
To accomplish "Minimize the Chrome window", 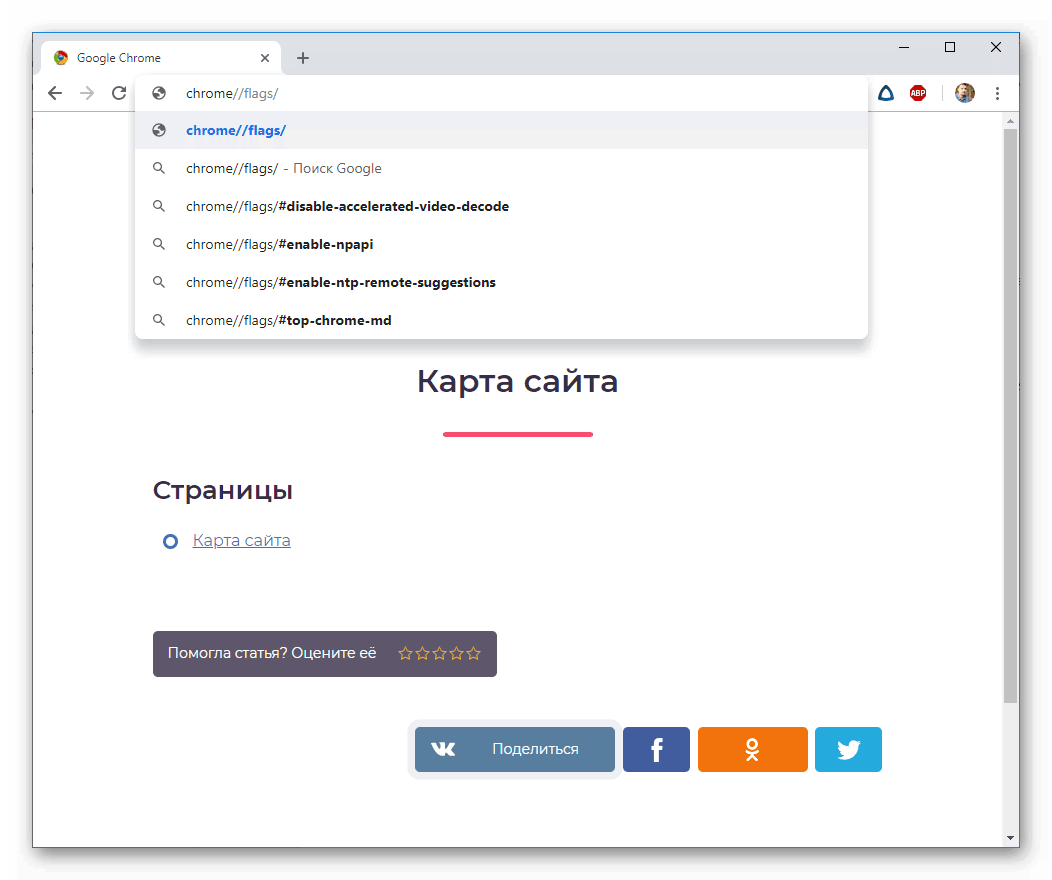I will [x=904, y=47].
